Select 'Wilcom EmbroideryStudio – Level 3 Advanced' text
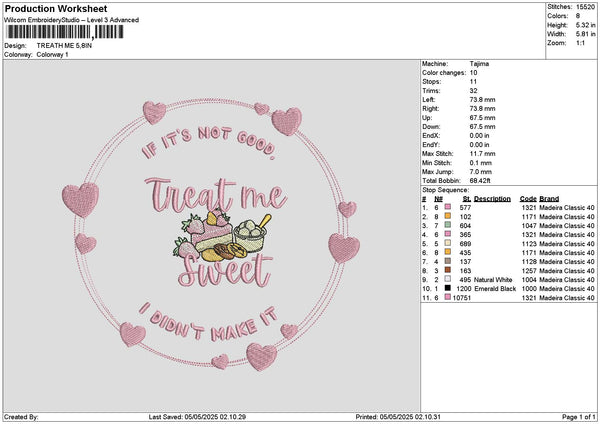This screenshot has width=600, height=424. (71, 20)
